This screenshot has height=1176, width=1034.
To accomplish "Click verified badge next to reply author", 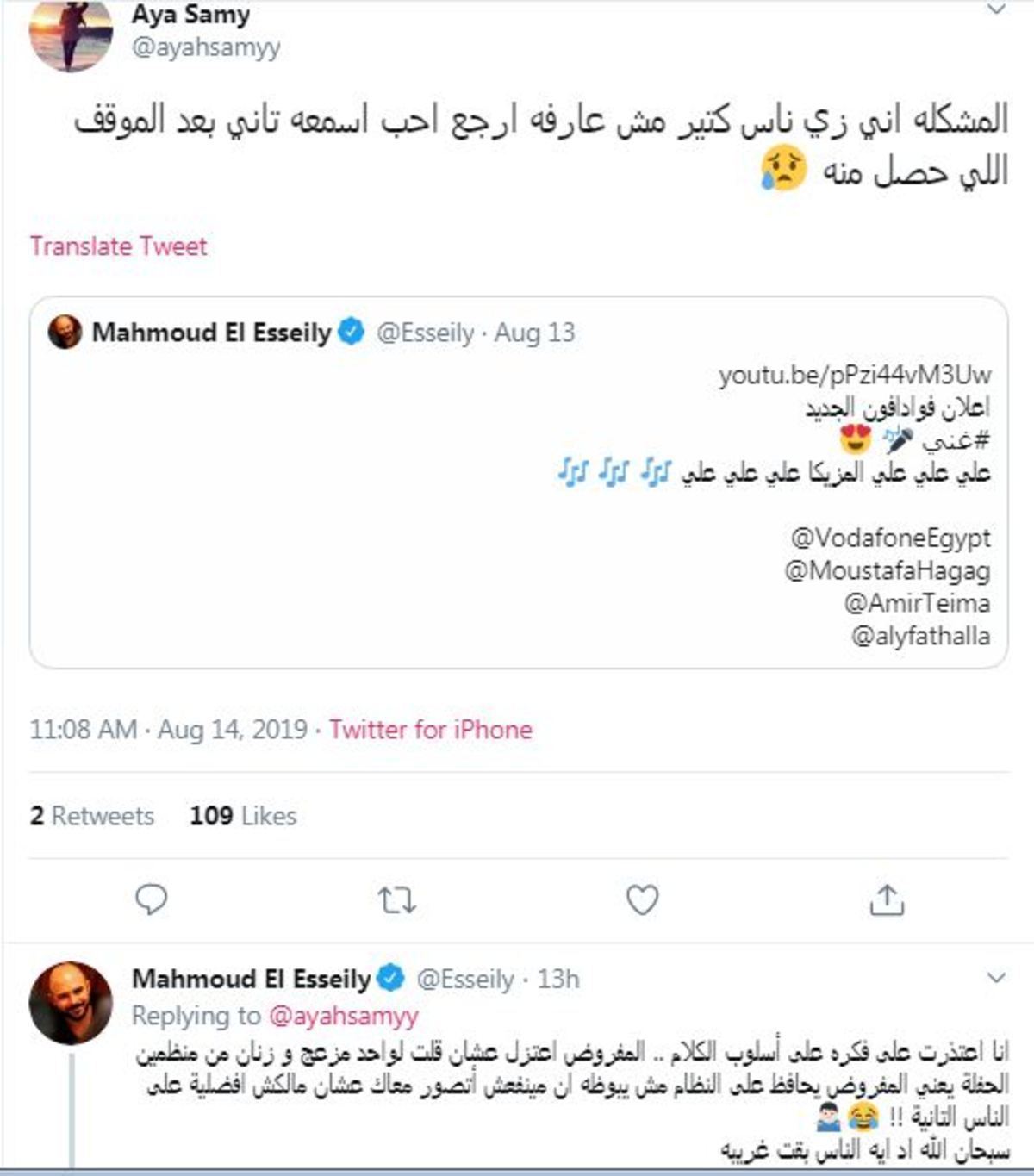I will [x=391, y=978].
